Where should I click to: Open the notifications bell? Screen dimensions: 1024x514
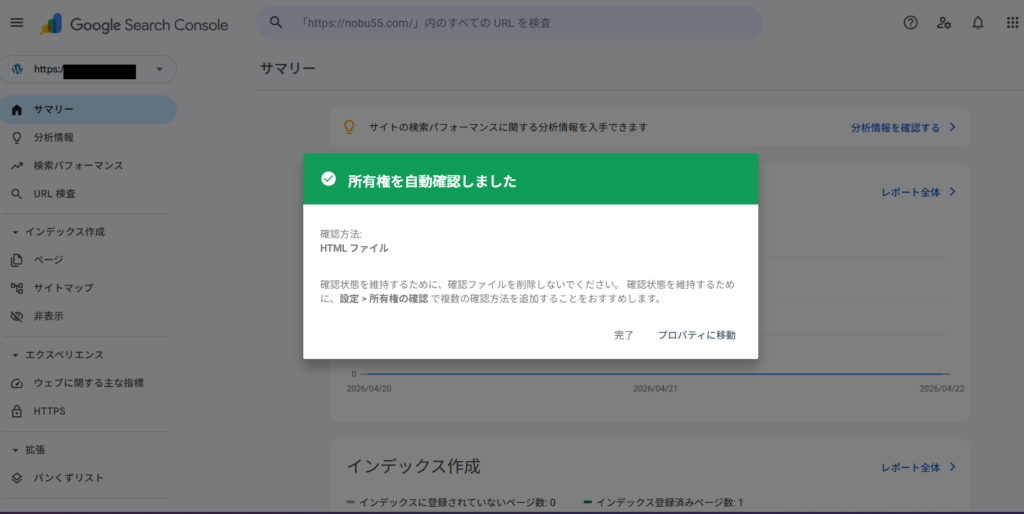tap(978, 23)
